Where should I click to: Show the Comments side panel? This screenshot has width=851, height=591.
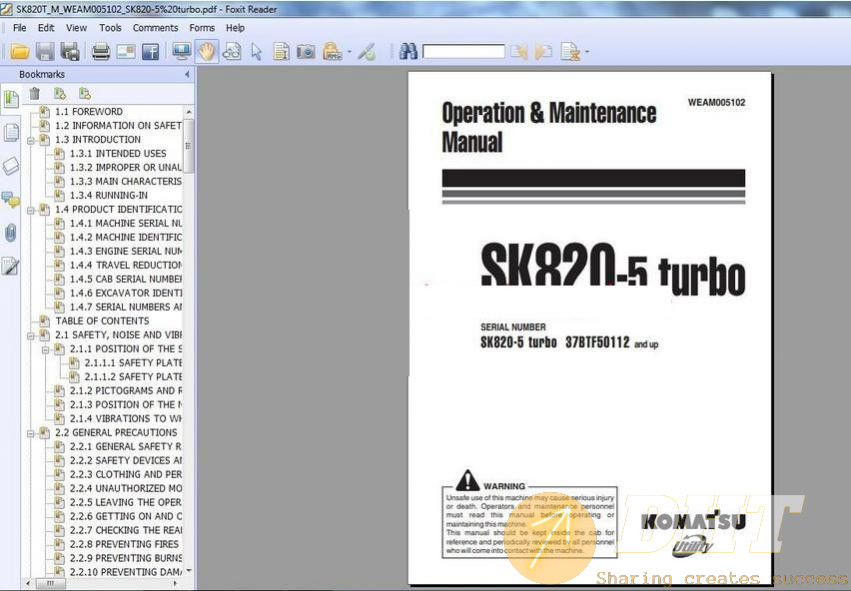[x=11, y=200]
